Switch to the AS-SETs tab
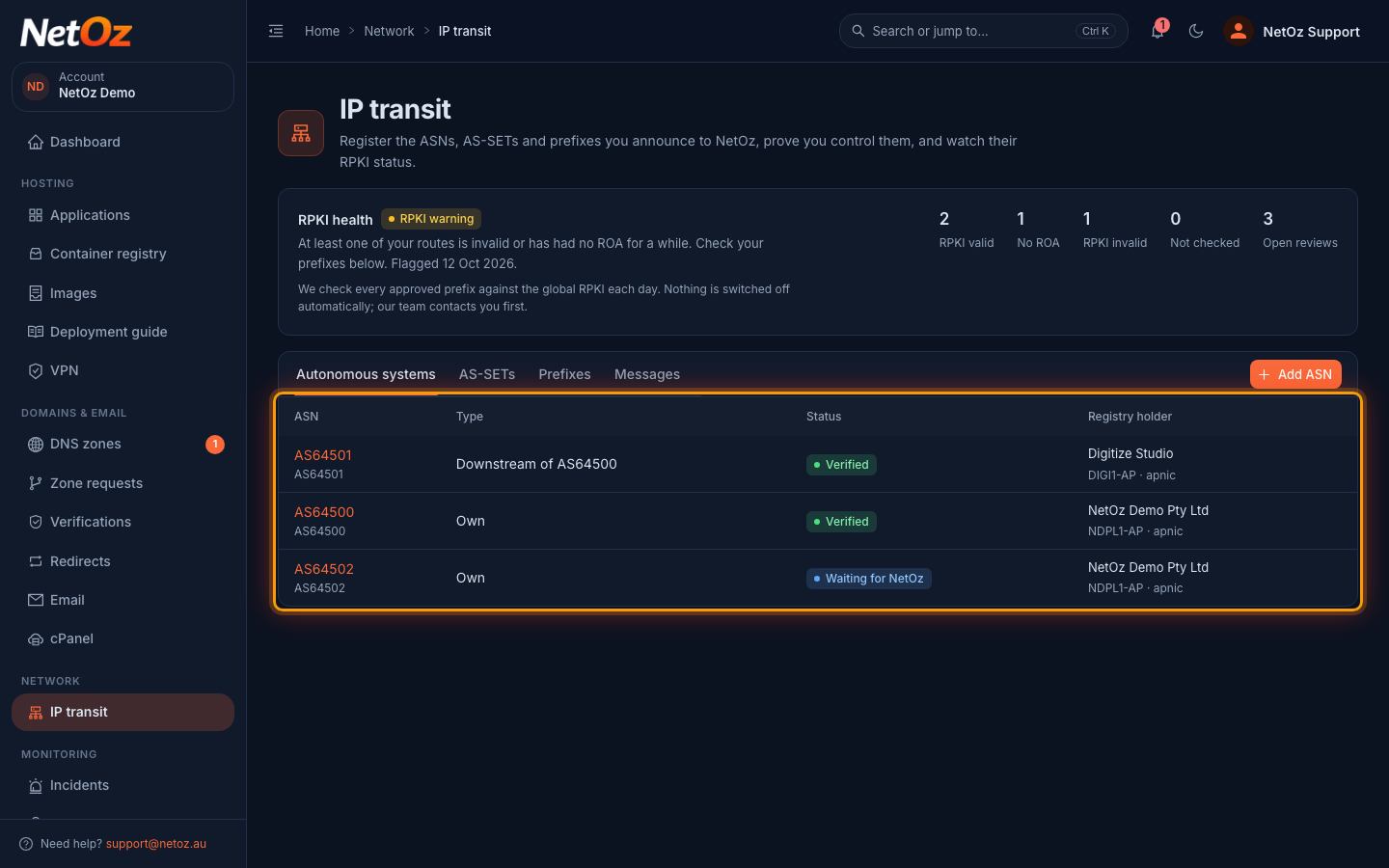Viewport: 1389px width, 868px height. pyautogui.click(x=487, y=374)
